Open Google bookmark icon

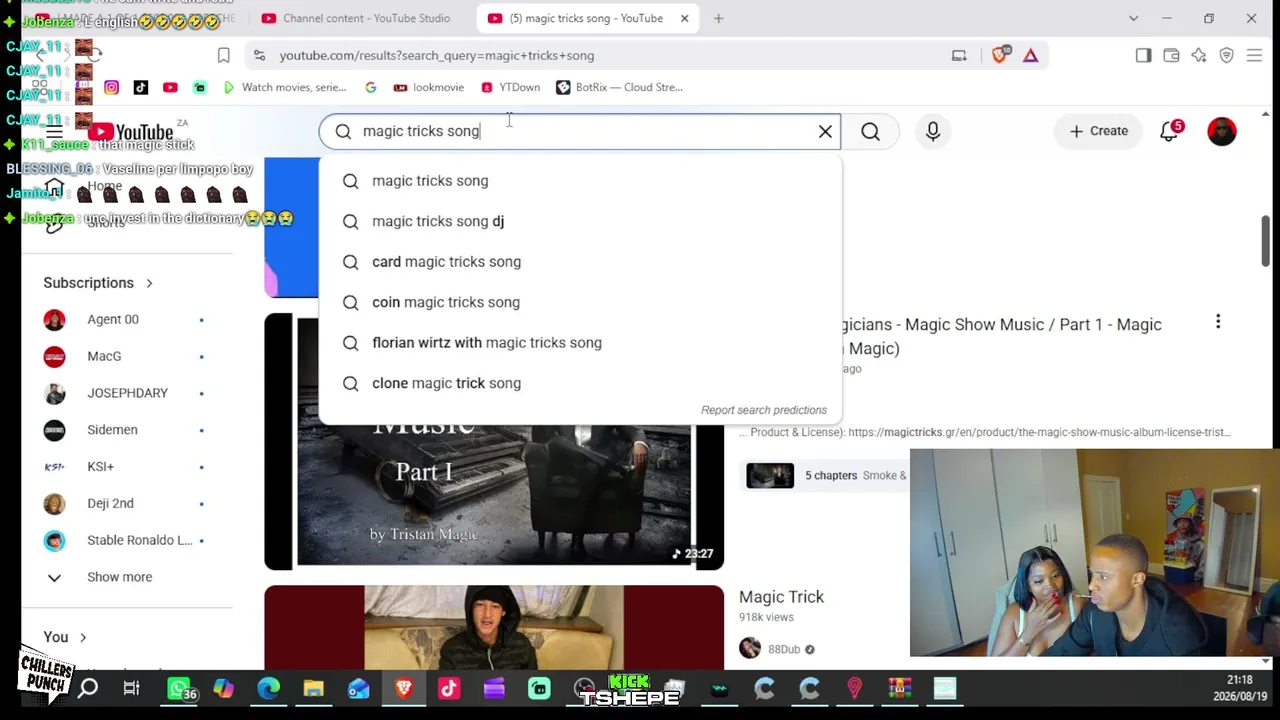(371, 87)
